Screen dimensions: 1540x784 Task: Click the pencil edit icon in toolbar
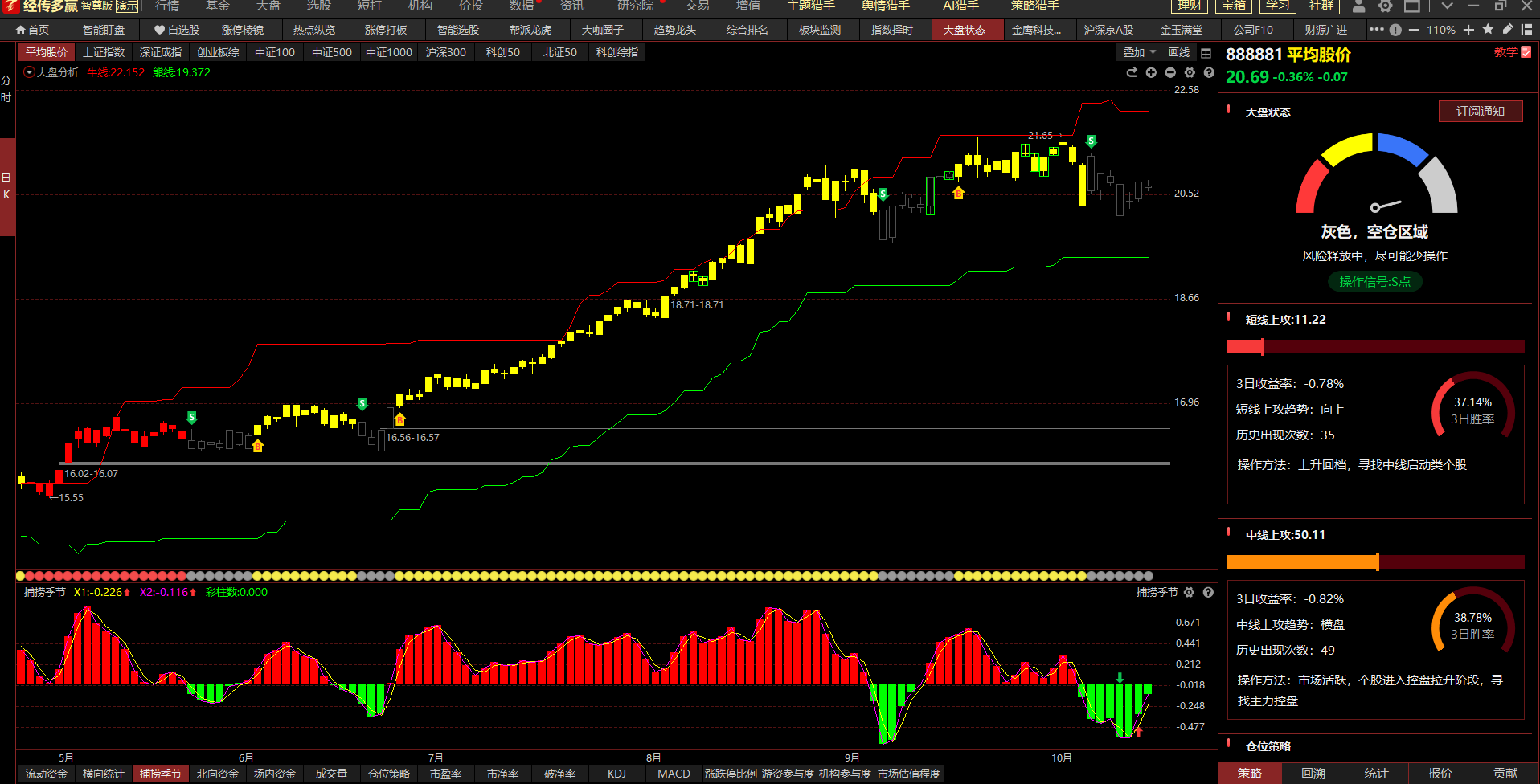pos(1507,30)
